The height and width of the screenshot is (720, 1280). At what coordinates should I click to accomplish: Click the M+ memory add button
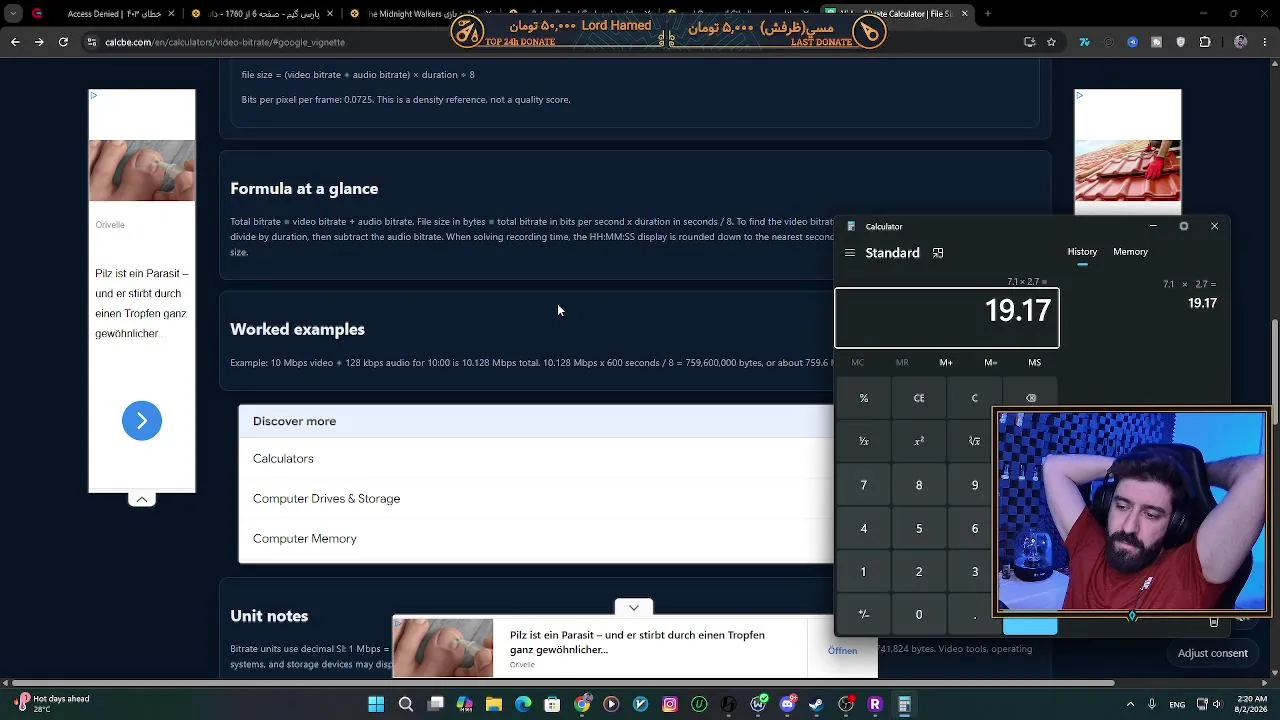tap(946, 362)
